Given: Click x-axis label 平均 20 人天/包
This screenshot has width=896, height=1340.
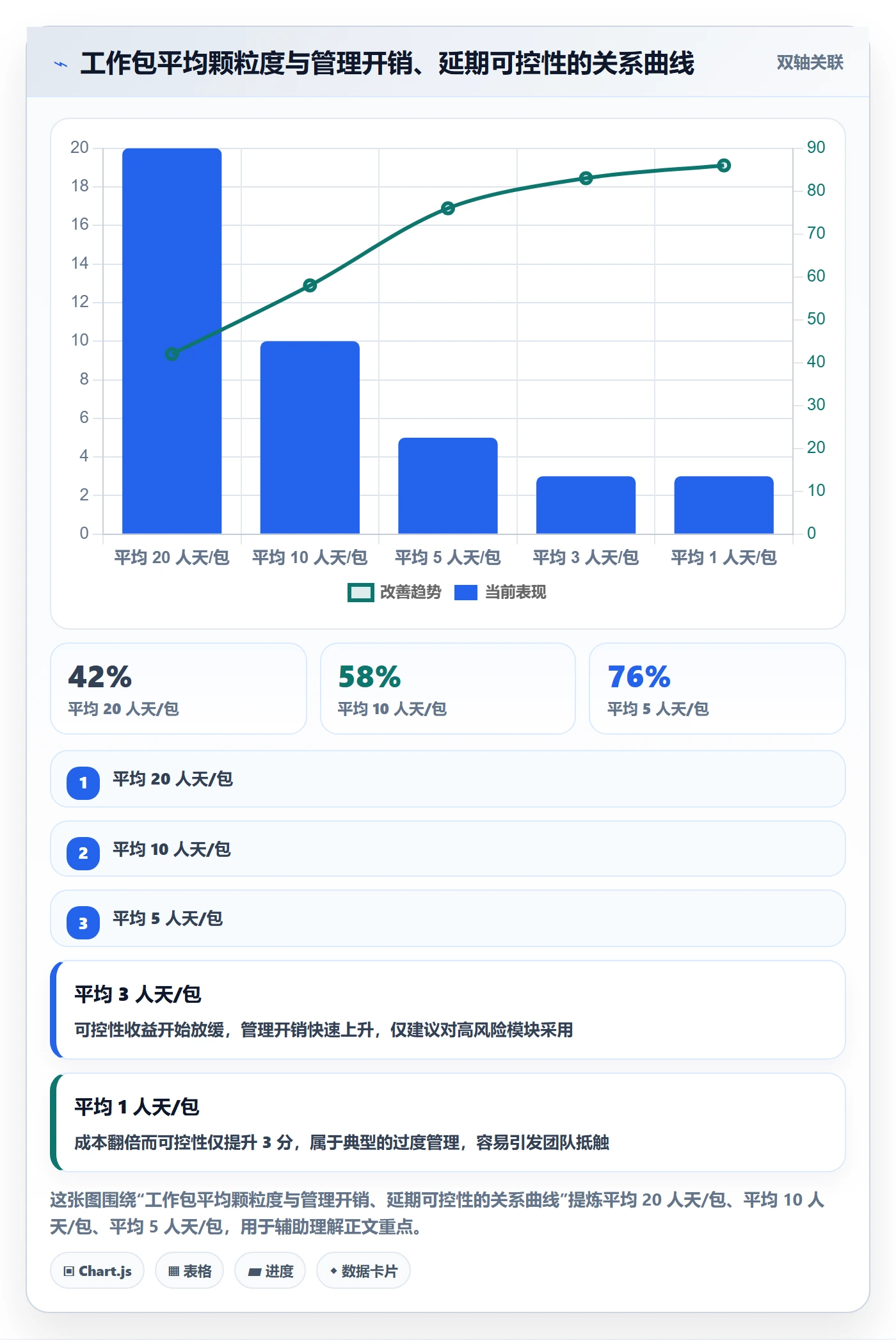Looking at the screenshot, I should click(x=172, y=557).
